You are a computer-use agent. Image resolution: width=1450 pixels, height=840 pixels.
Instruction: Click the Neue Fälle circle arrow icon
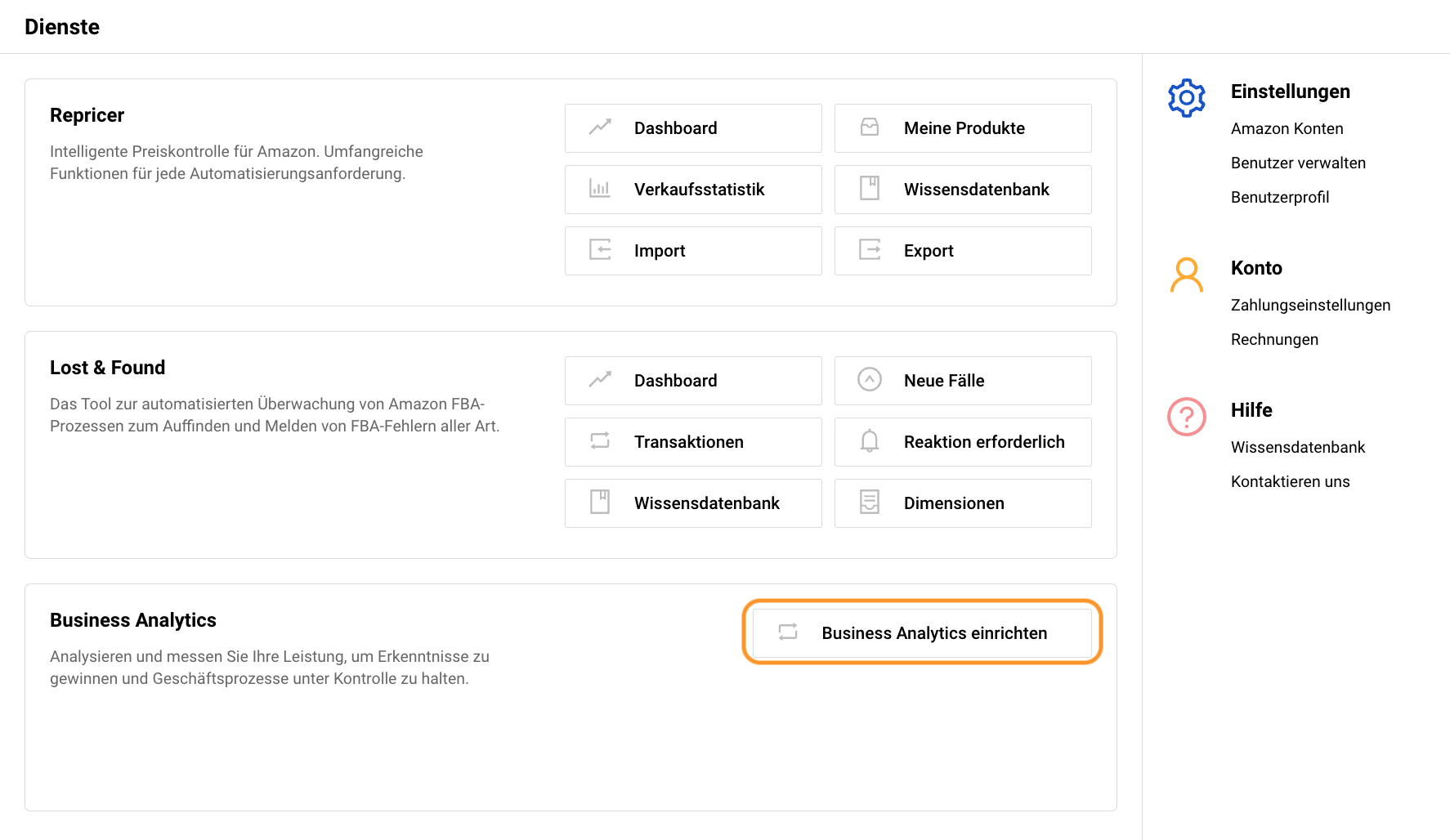[870, 379]
